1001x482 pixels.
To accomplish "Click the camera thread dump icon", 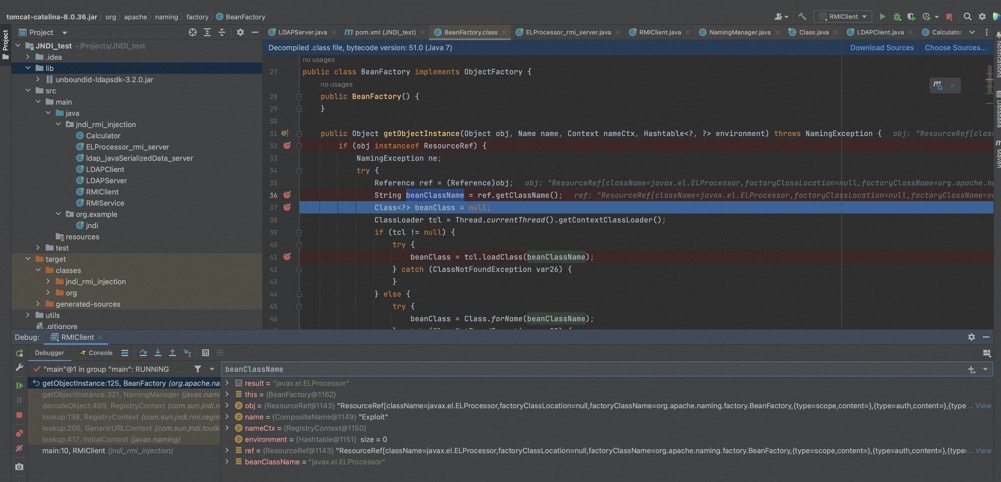I will 19,467.
